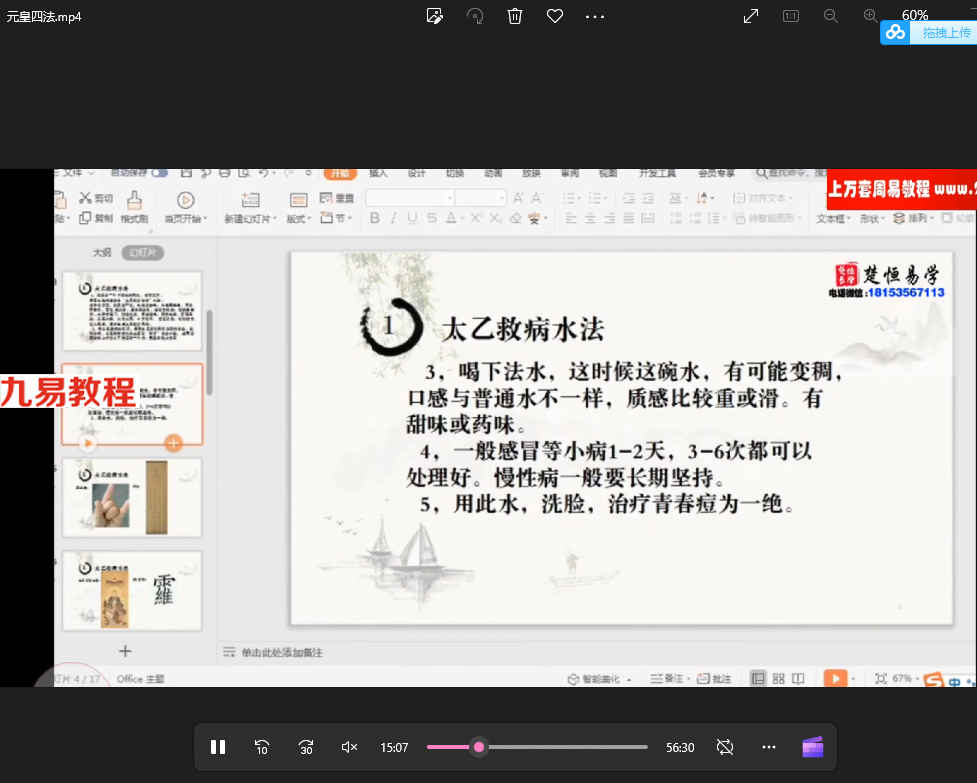Toggle Strikethrough formatting
The width and height of the screenshot is (977, 783).
tap(432, 218)
